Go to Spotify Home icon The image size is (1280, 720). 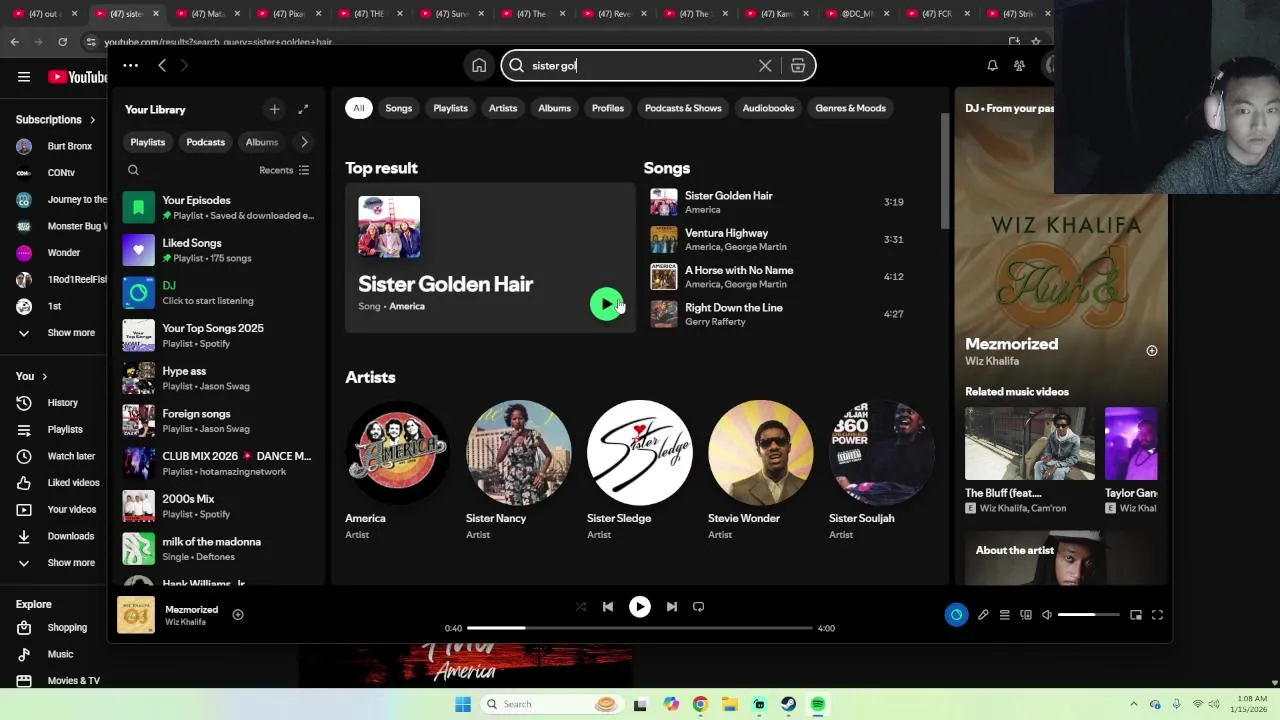click(479, 66)
